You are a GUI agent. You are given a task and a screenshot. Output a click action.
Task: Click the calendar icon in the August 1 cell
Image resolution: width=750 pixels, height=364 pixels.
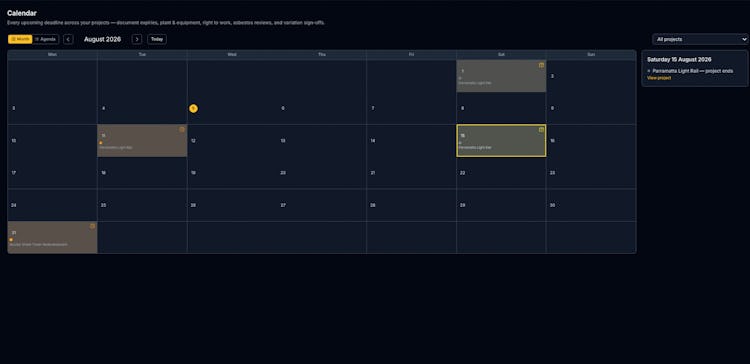tap(541, 65)
